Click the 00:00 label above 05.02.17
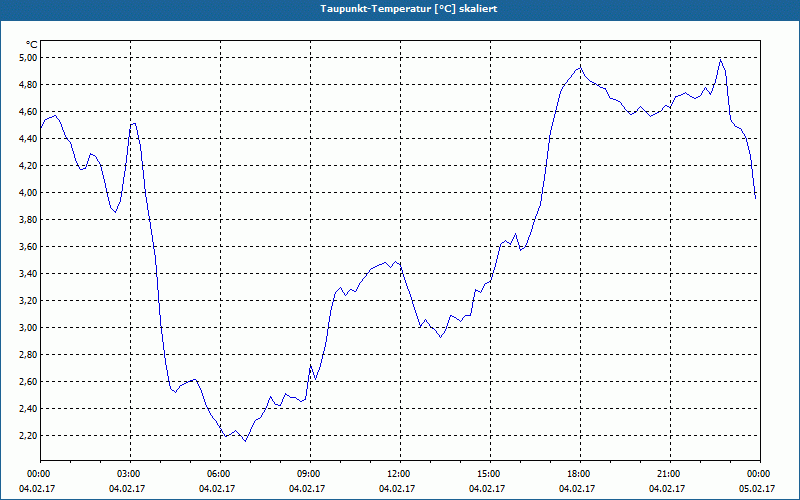 pos(760,474)
